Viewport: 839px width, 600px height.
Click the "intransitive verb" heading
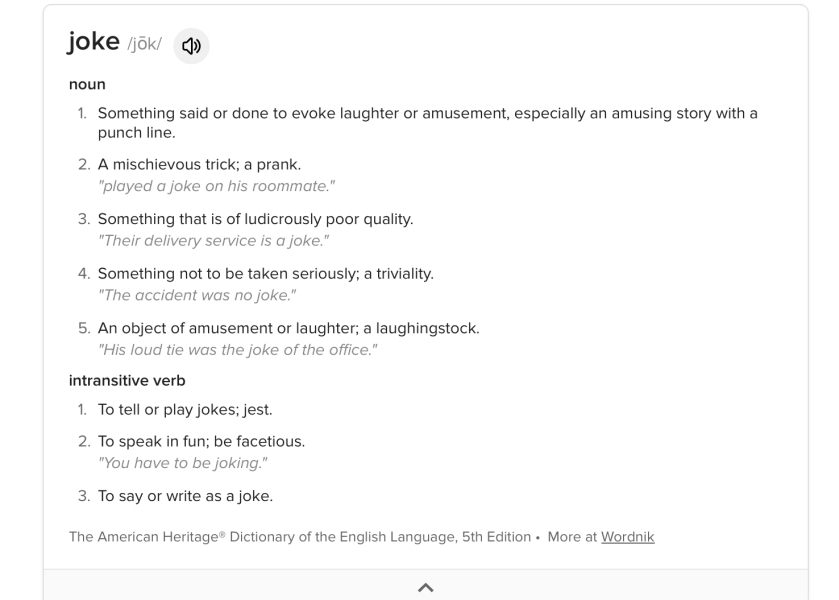[x=127, y=381]
